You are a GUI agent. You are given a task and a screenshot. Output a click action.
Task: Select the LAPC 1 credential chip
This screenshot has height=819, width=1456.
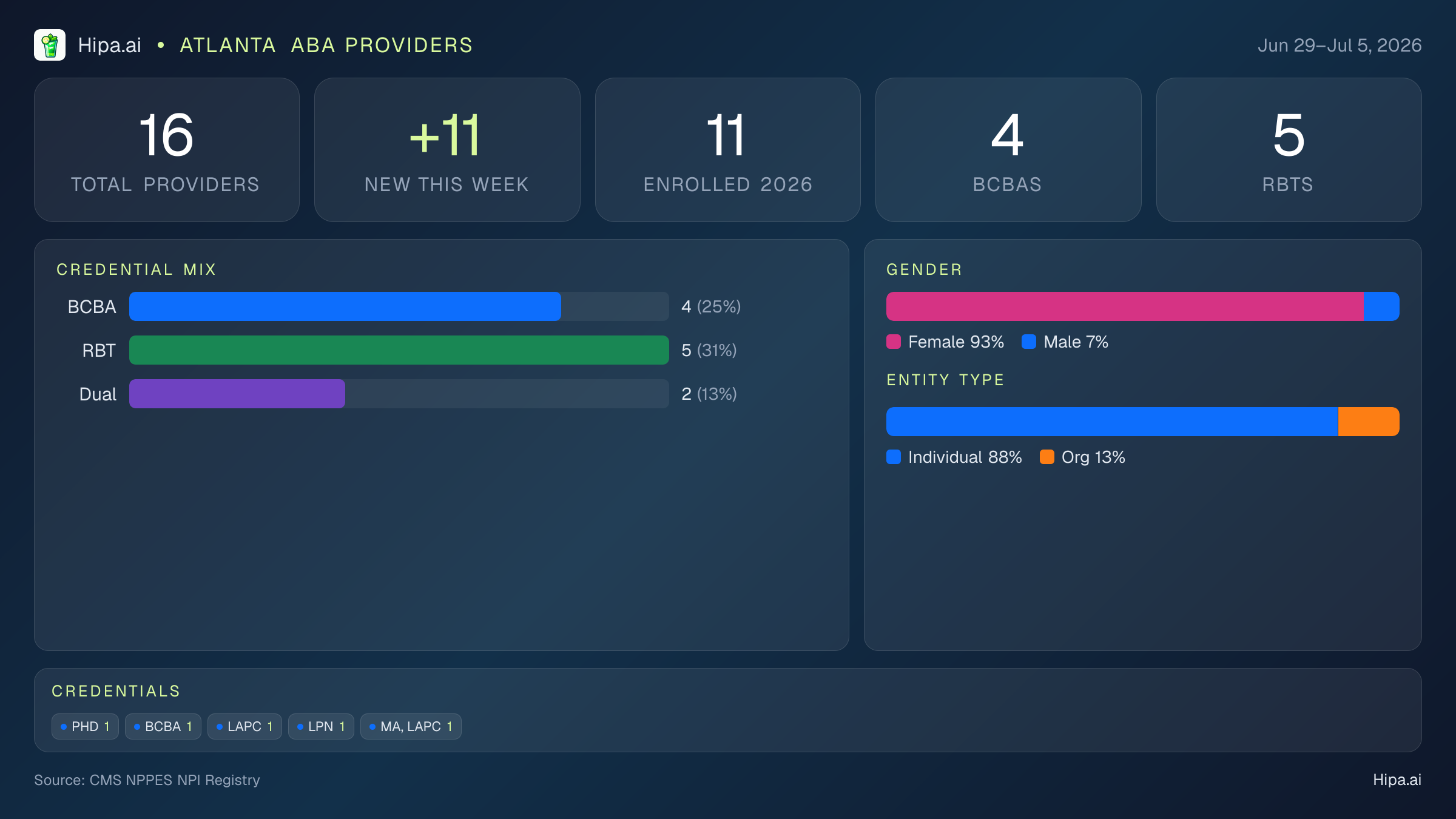pos(244,727)
